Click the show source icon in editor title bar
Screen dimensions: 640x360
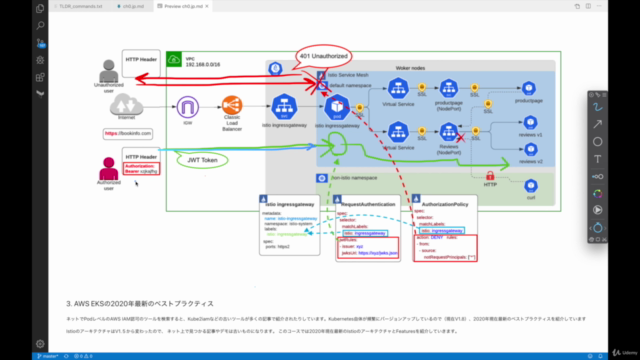click(x=577, y=6)
